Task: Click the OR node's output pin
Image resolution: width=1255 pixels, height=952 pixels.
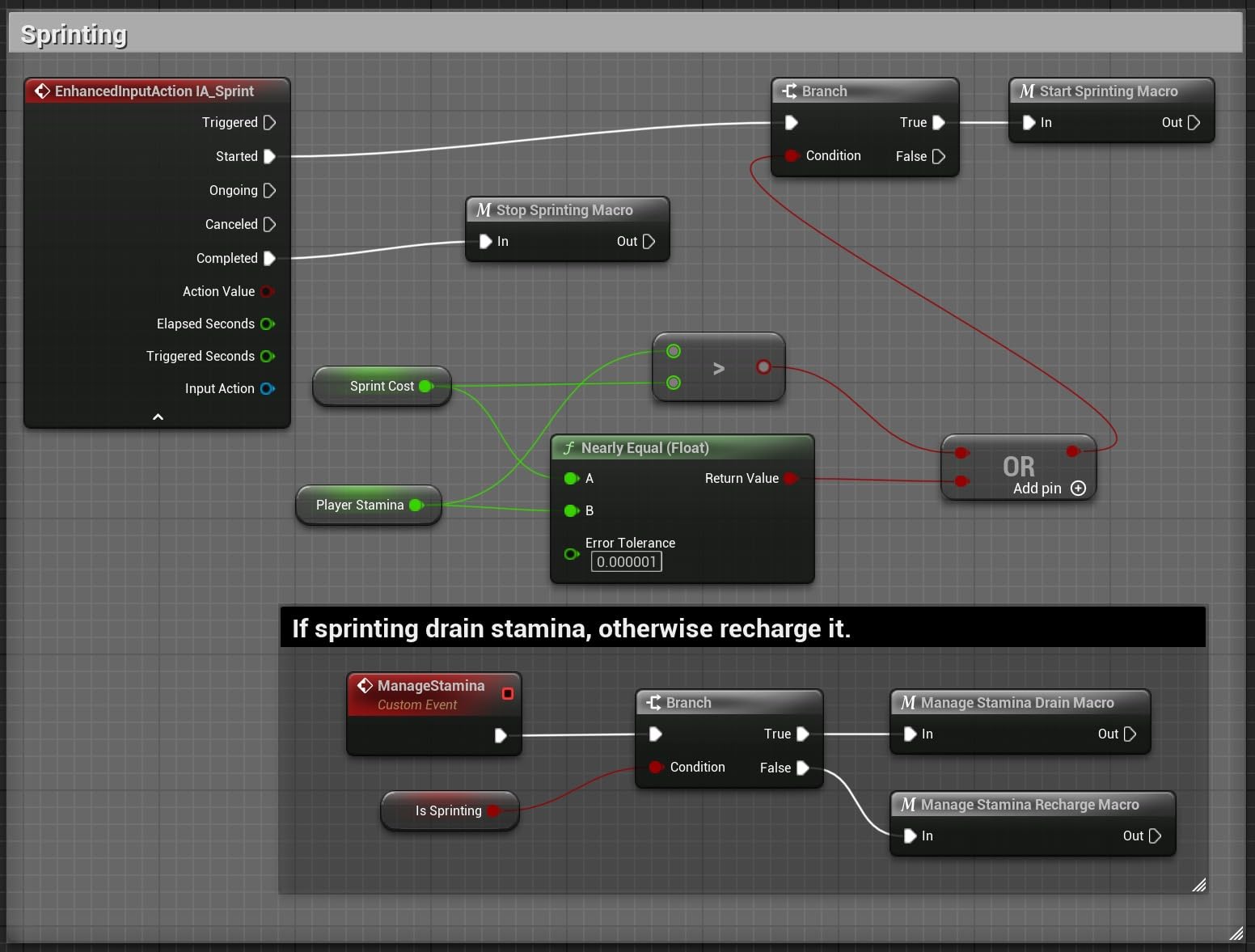Action: click(1072, 451)
